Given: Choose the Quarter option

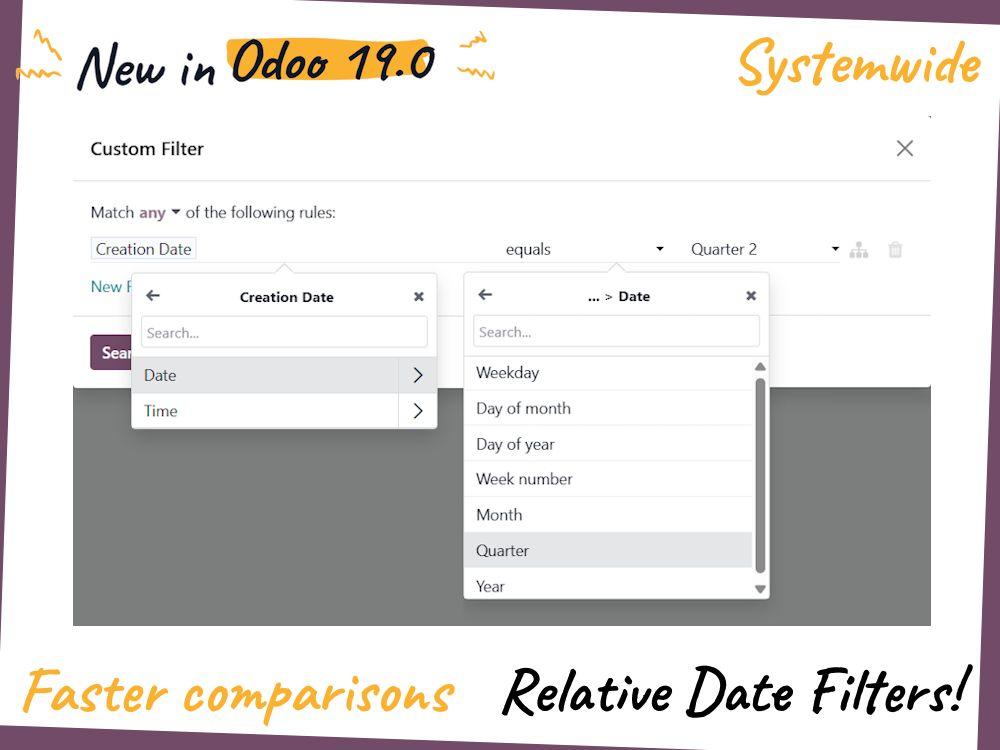Looking at the screenshot, I should pyautogui.click(x=608, y=550).
